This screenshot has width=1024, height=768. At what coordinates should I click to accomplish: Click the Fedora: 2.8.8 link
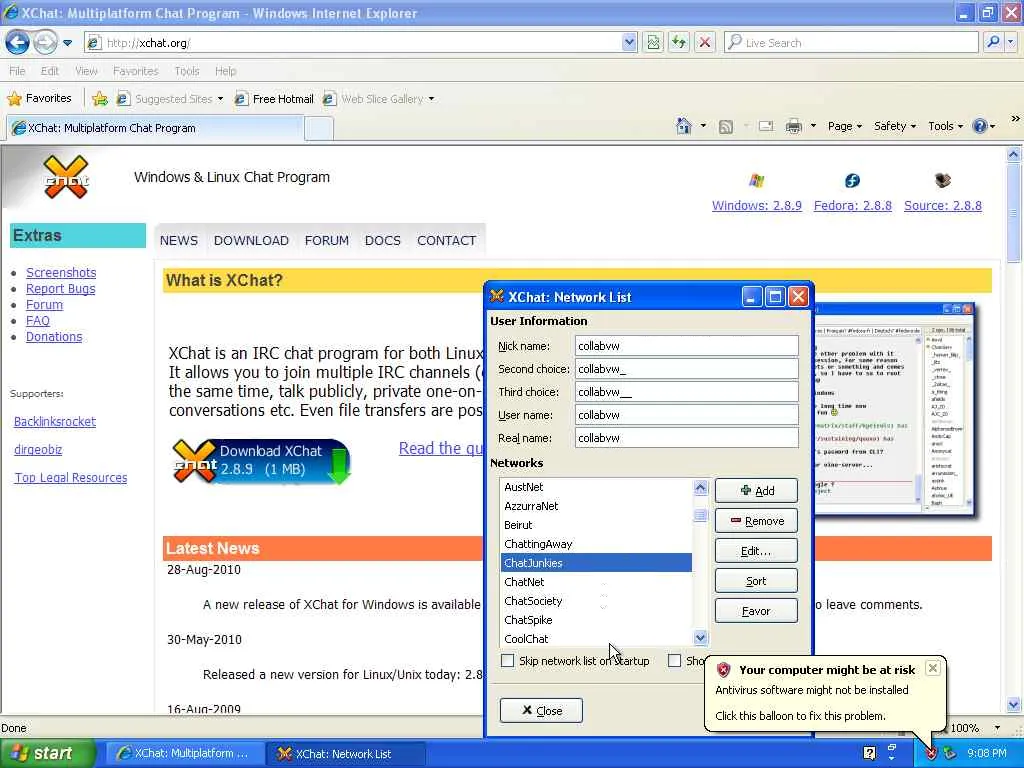pos(852,206)
